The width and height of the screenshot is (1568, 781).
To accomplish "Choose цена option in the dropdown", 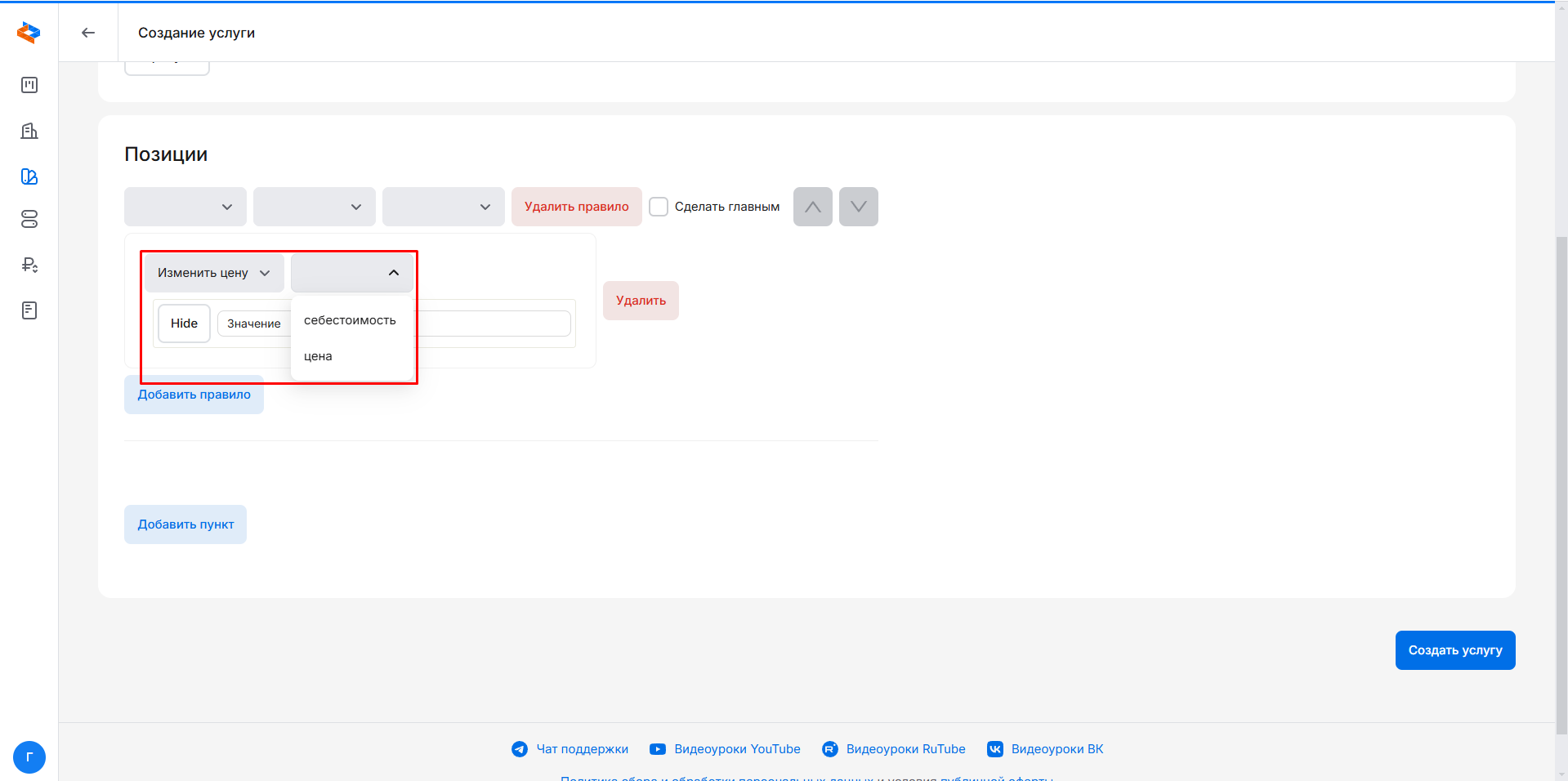I will click(x=318, y=356).
